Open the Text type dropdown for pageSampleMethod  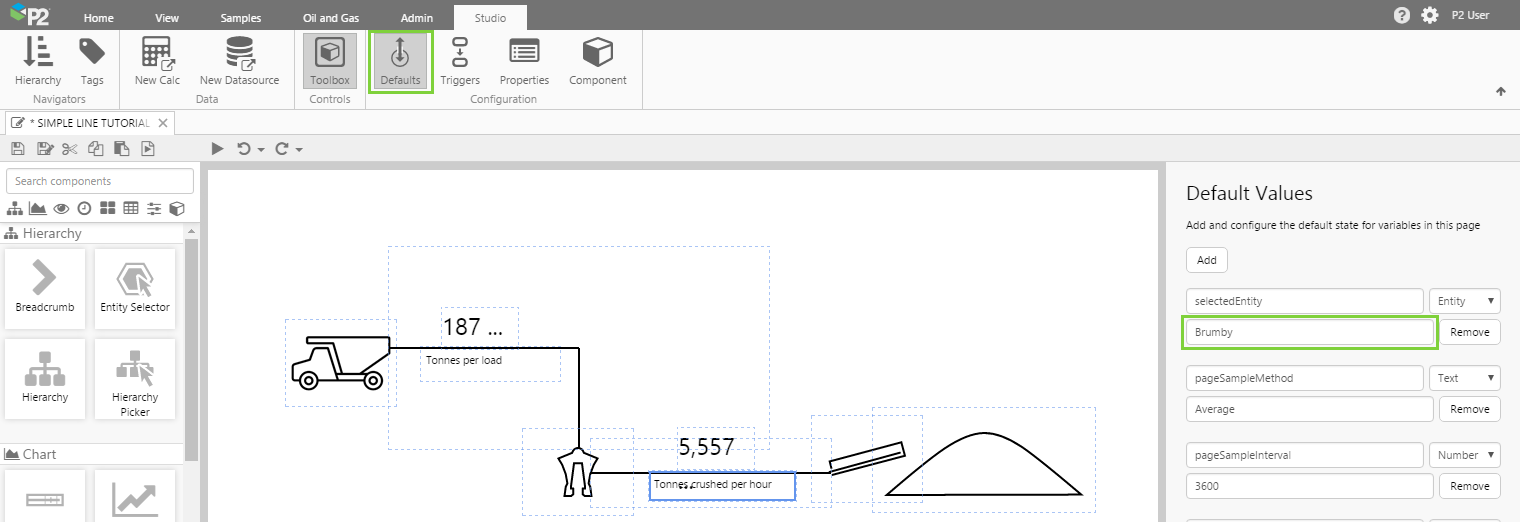pos(1464,378)
